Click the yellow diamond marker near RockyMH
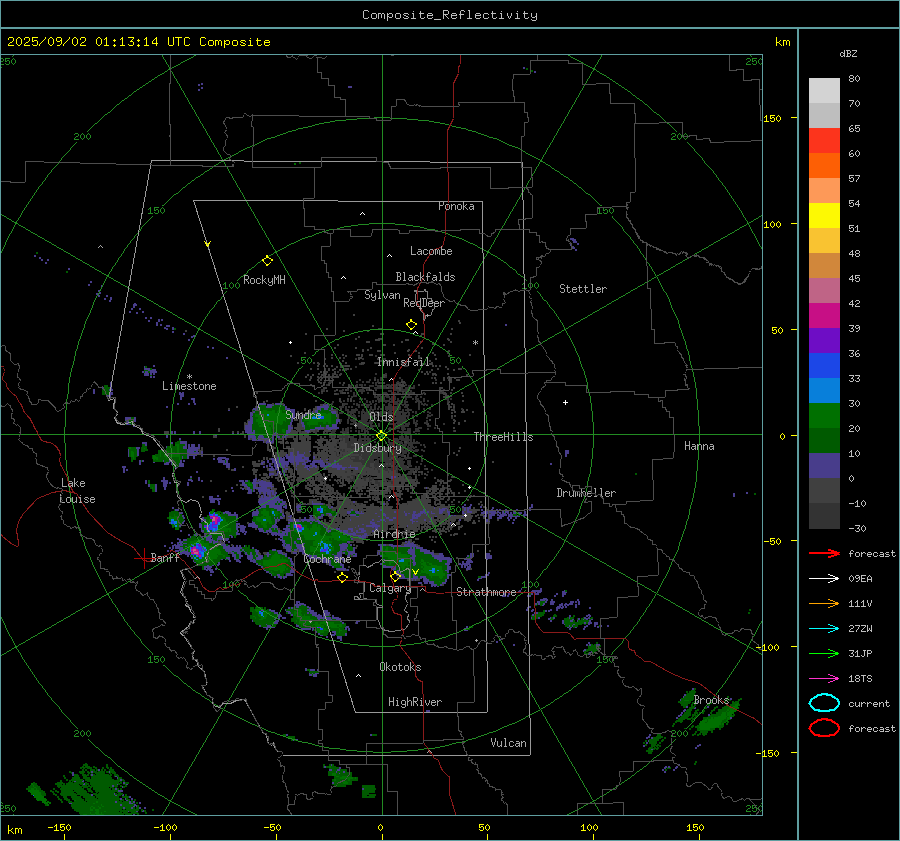 [267, 261]
